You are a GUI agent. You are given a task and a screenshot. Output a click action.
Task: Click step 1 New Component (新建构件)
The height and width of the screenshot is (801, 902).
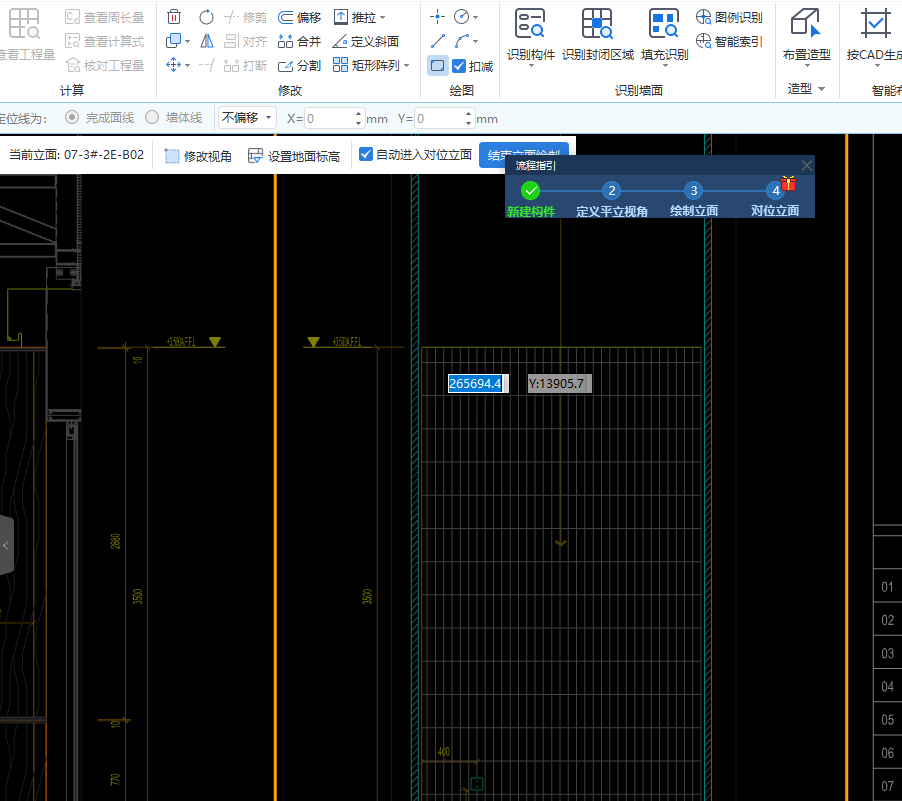(530, 200)
